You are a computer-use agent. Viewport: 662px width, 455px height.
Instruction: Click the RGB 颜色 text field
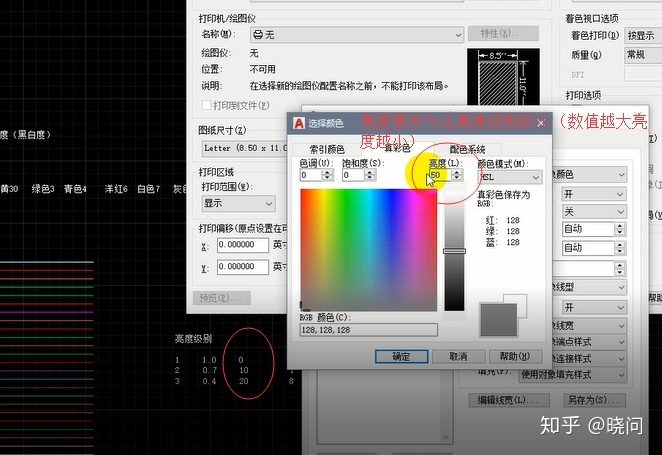[x=369, y=330]
